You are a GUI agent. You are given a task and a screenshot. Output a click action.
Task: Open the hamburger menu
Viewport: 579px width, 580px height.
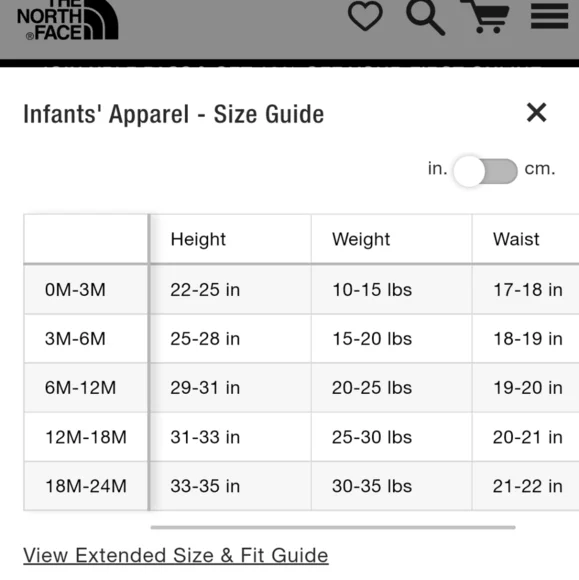point(549,16)
